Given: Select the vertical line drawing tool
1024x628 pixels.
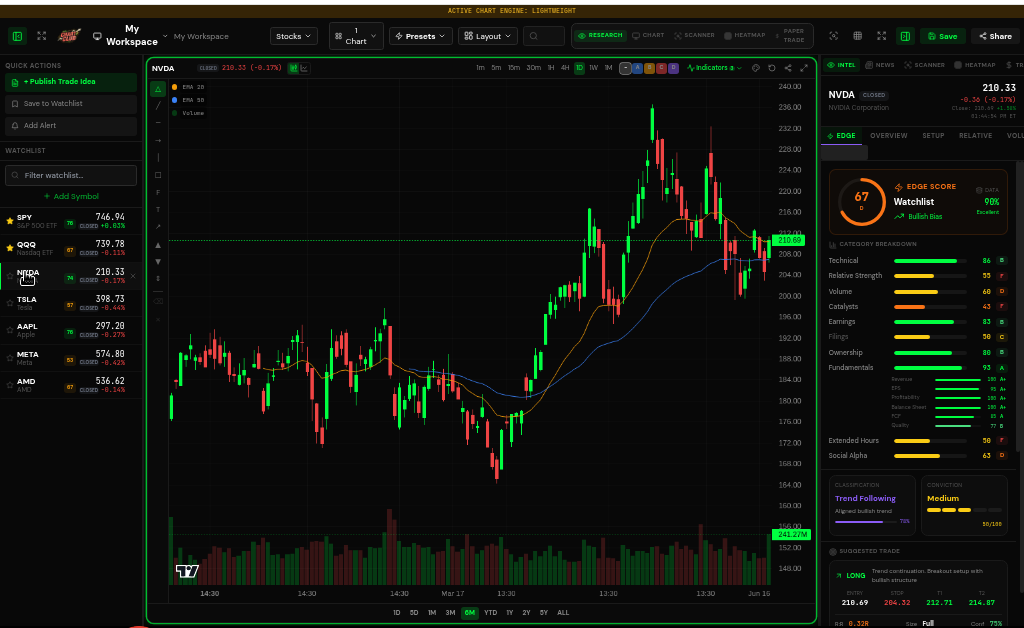Looking at the screenshot, I should click(x=158, y=157).
